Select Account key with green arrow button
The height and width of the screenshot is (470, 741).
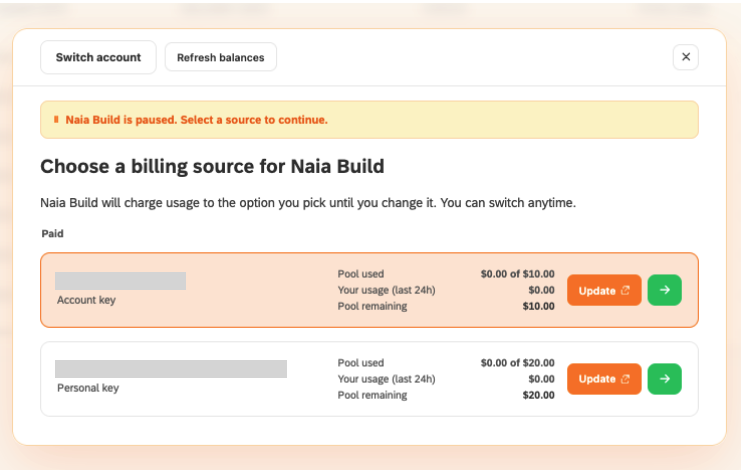(664, 290)
